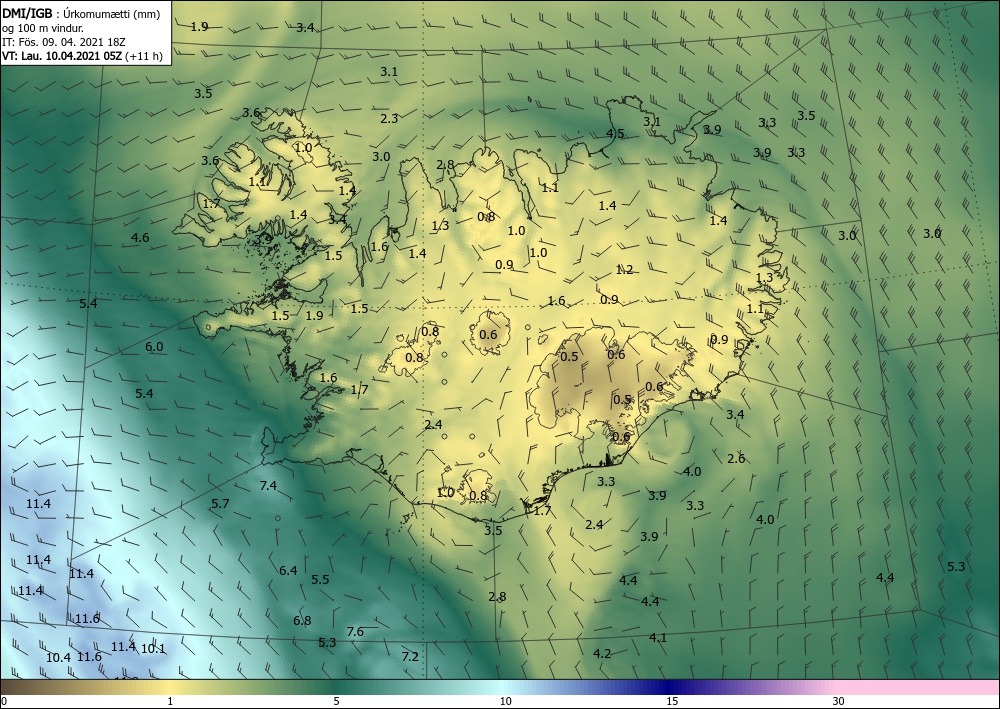Select the map value "7.2"
The image size is (1000, 709).
(x=410, y=656)
